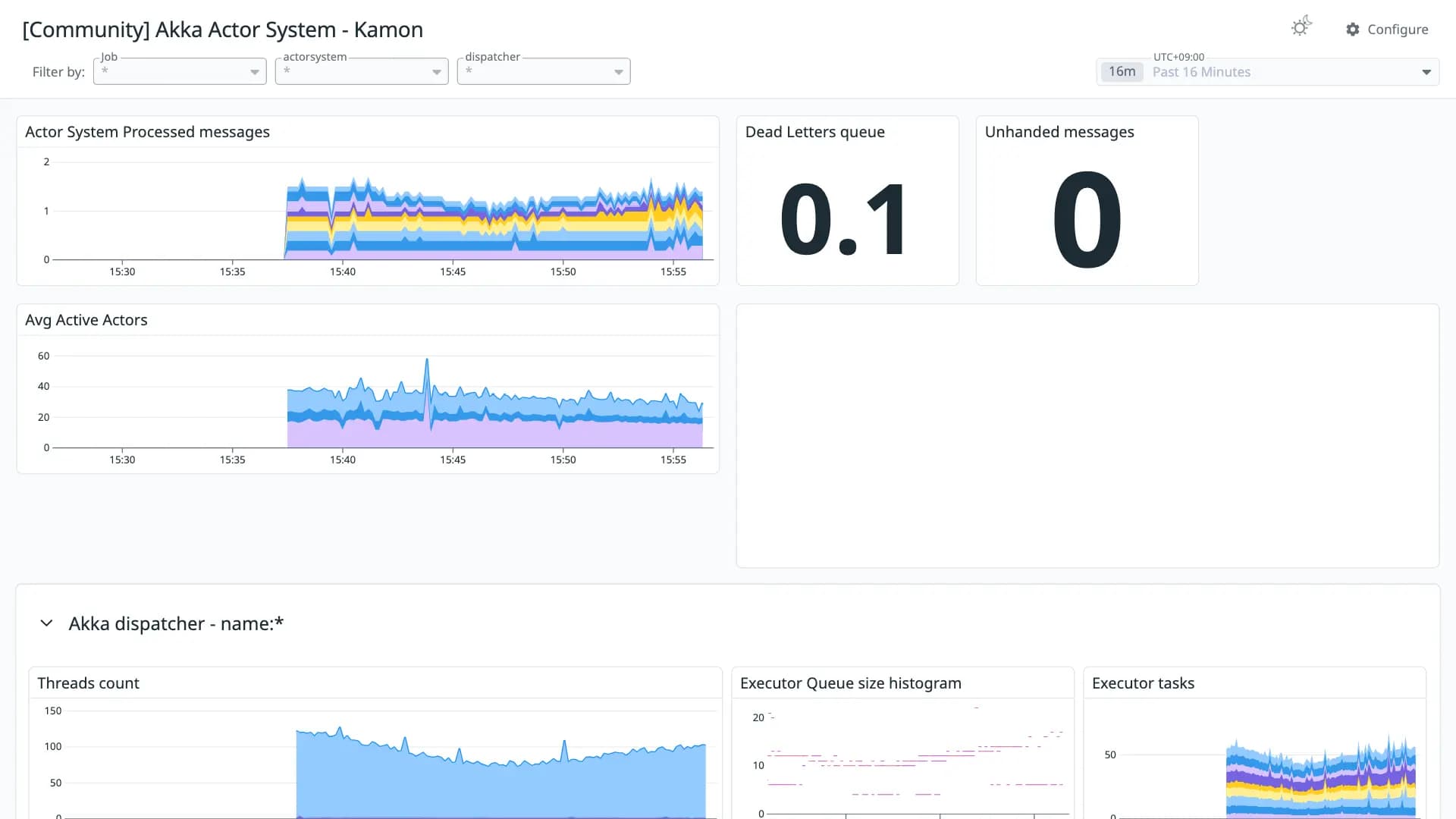The width and height of the screenshot is (1456, 819).
Task: Click the Unhanded messages widget title
Action: pos(1059,132)
